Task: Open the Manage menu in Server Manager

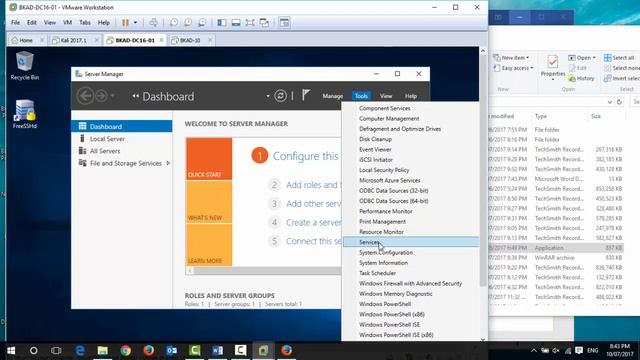Action: [x=333, y=96]
